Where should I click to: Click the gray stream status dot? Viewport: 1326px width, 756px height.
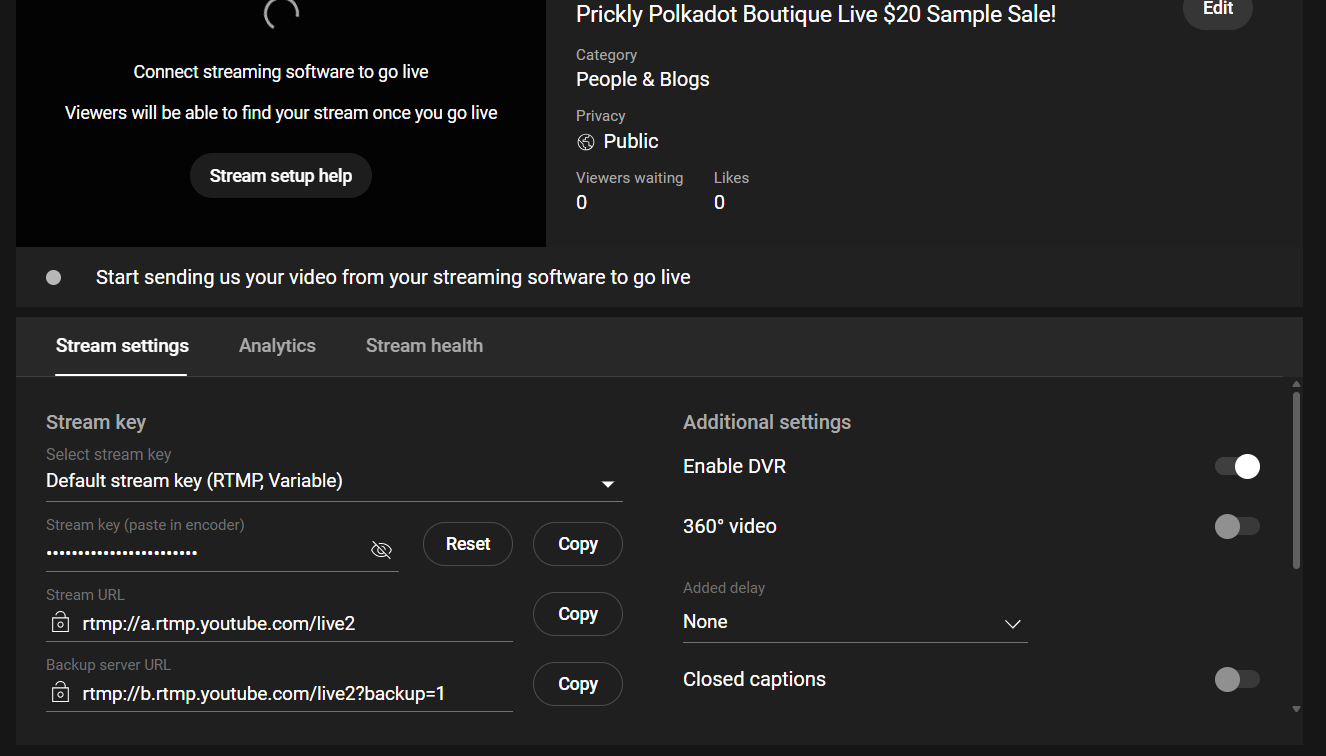(54, 277)
